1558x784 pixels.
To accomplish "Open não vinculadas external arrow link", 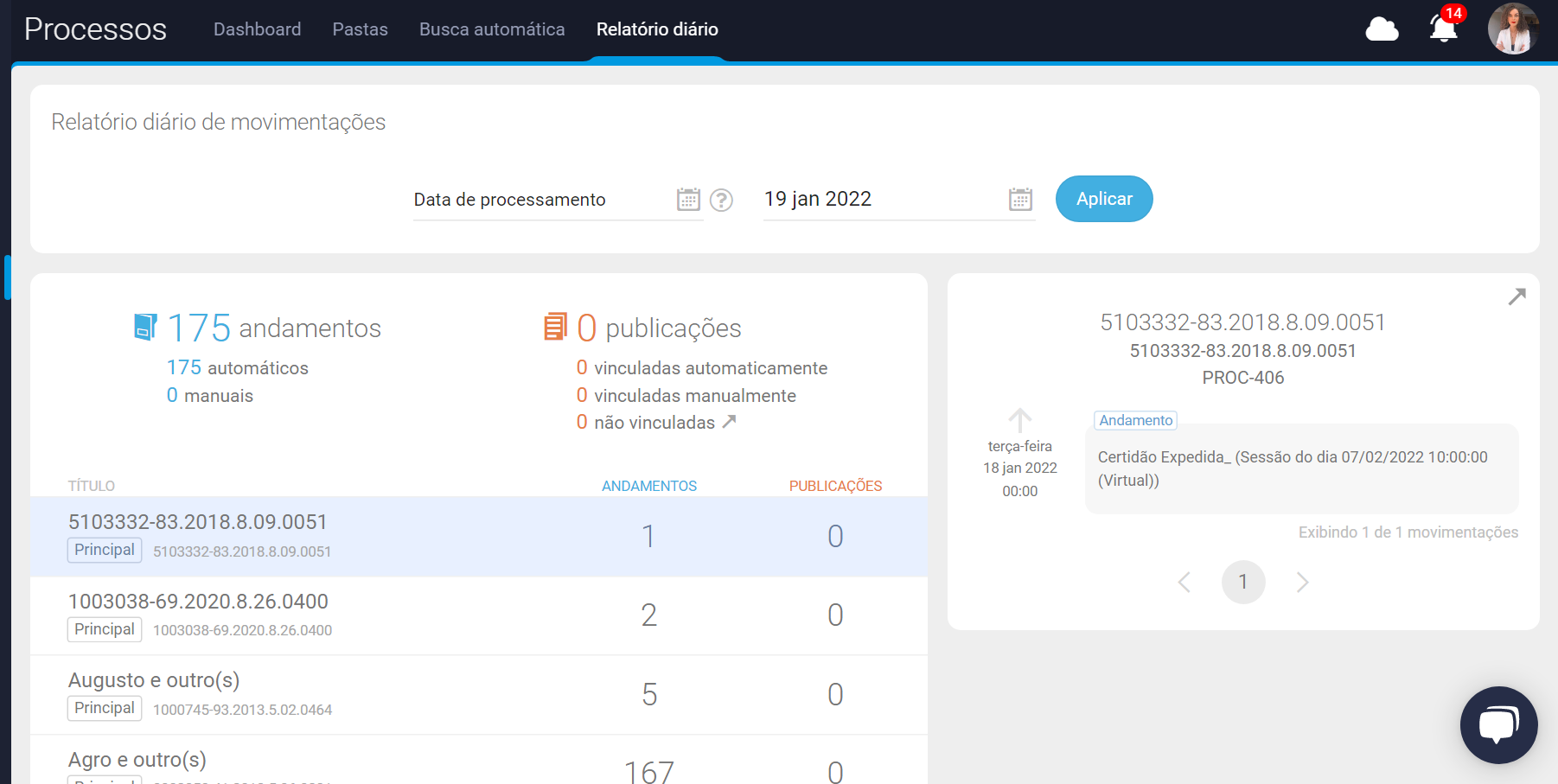I will 729,422.
